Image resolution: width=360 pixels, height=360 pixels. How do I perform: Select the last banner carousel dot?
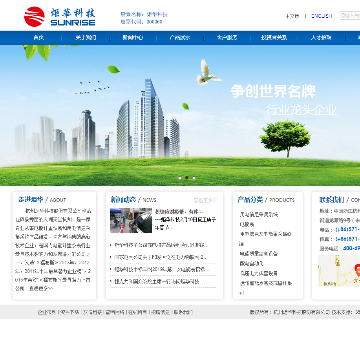coord(194,178)
